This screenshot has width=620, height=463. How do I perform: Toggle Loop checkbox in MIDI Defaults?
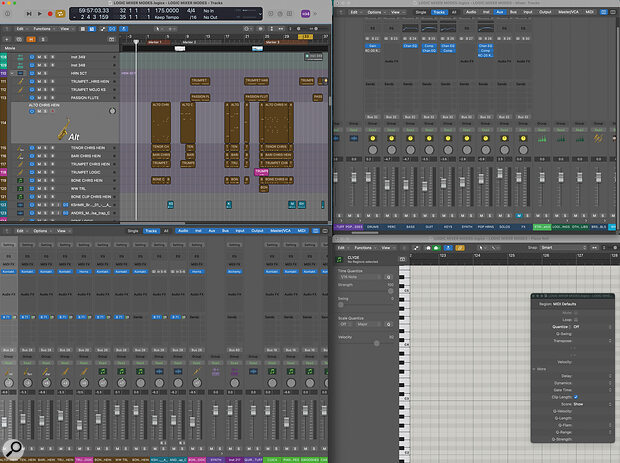tap(575, 320)
